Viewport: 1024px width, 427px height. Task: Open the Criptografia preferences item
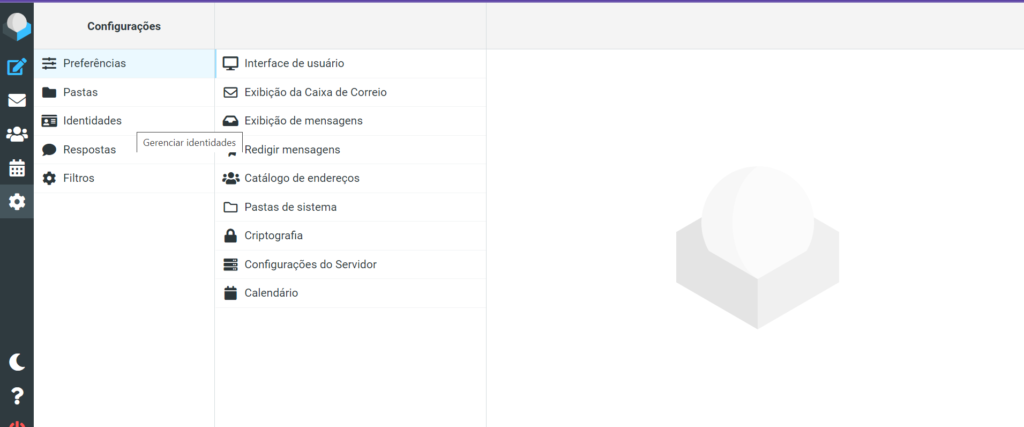point(273,236)
